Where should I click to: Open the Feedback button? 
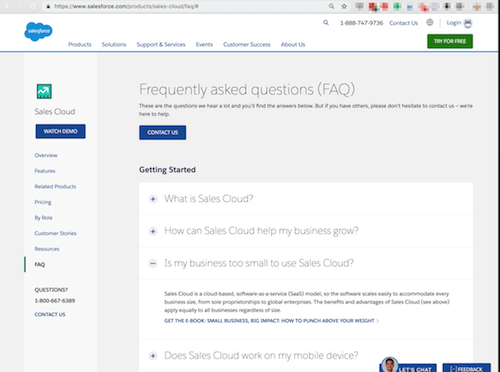pyautogui.click(x=466, y=368)
